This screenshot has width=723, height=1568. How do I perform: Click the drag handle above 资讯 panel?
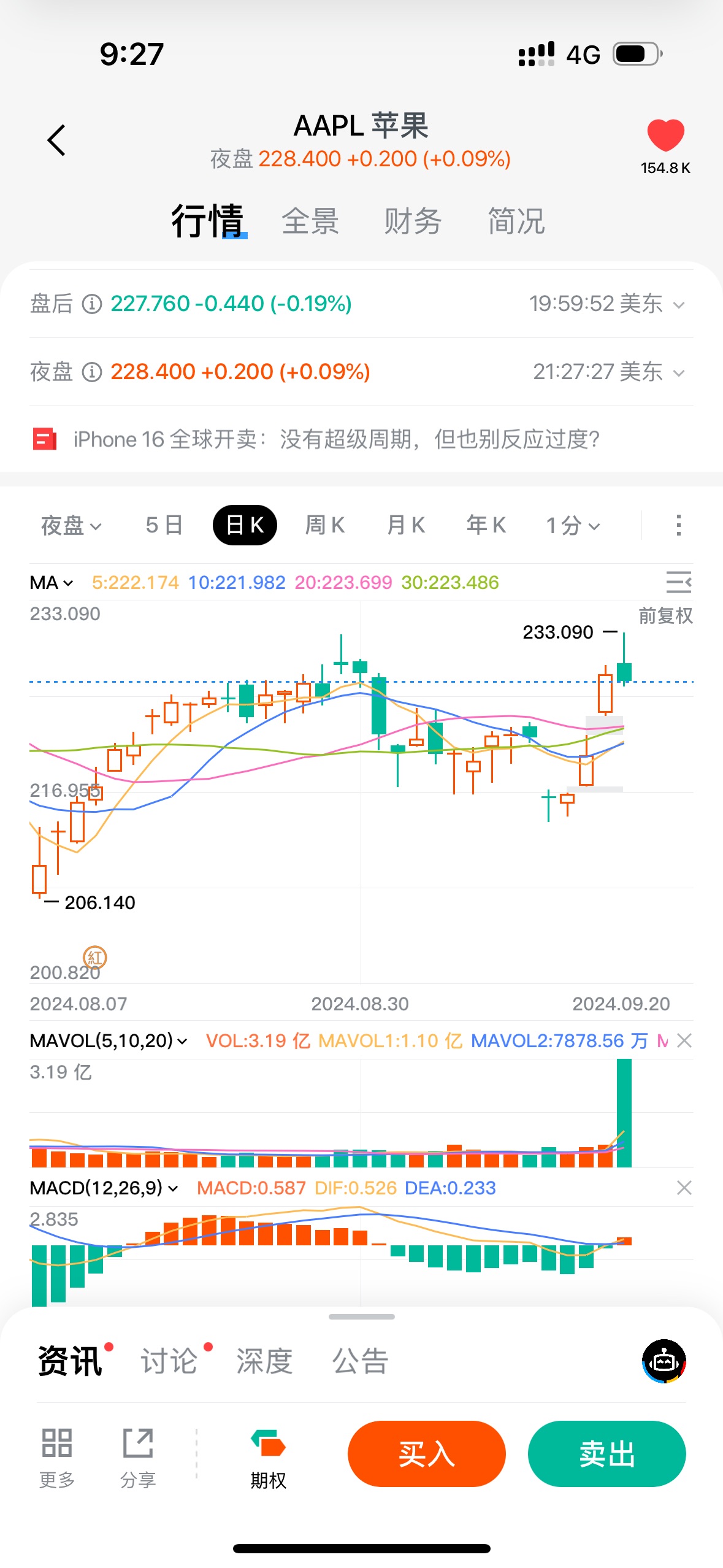[x=361, y=1316]
